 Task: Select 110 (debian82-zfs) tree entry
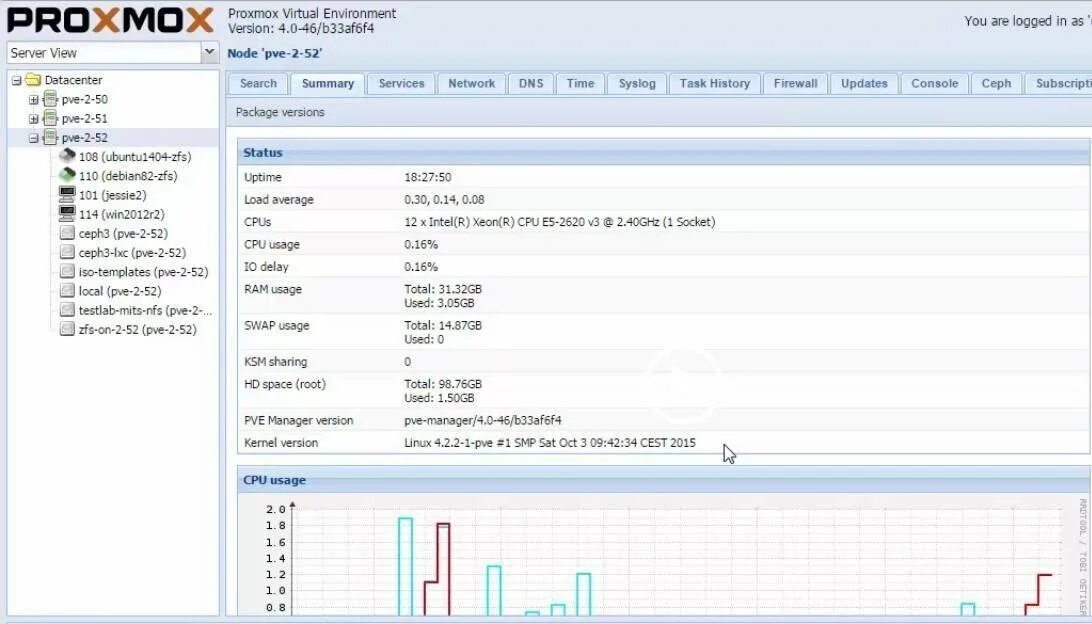point(127,176)
